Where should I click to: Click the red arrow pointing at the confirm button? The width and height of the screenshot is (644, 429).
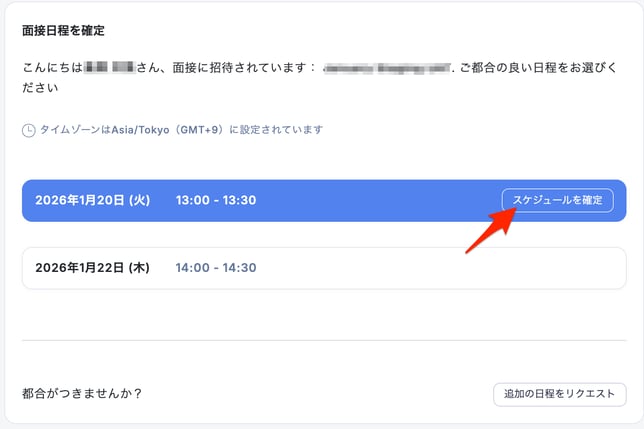(488, 236)
